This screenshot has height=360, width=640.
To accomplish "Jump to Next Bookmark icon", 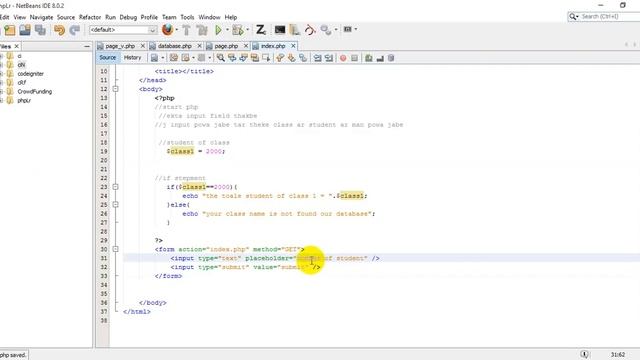I will 291,58.
